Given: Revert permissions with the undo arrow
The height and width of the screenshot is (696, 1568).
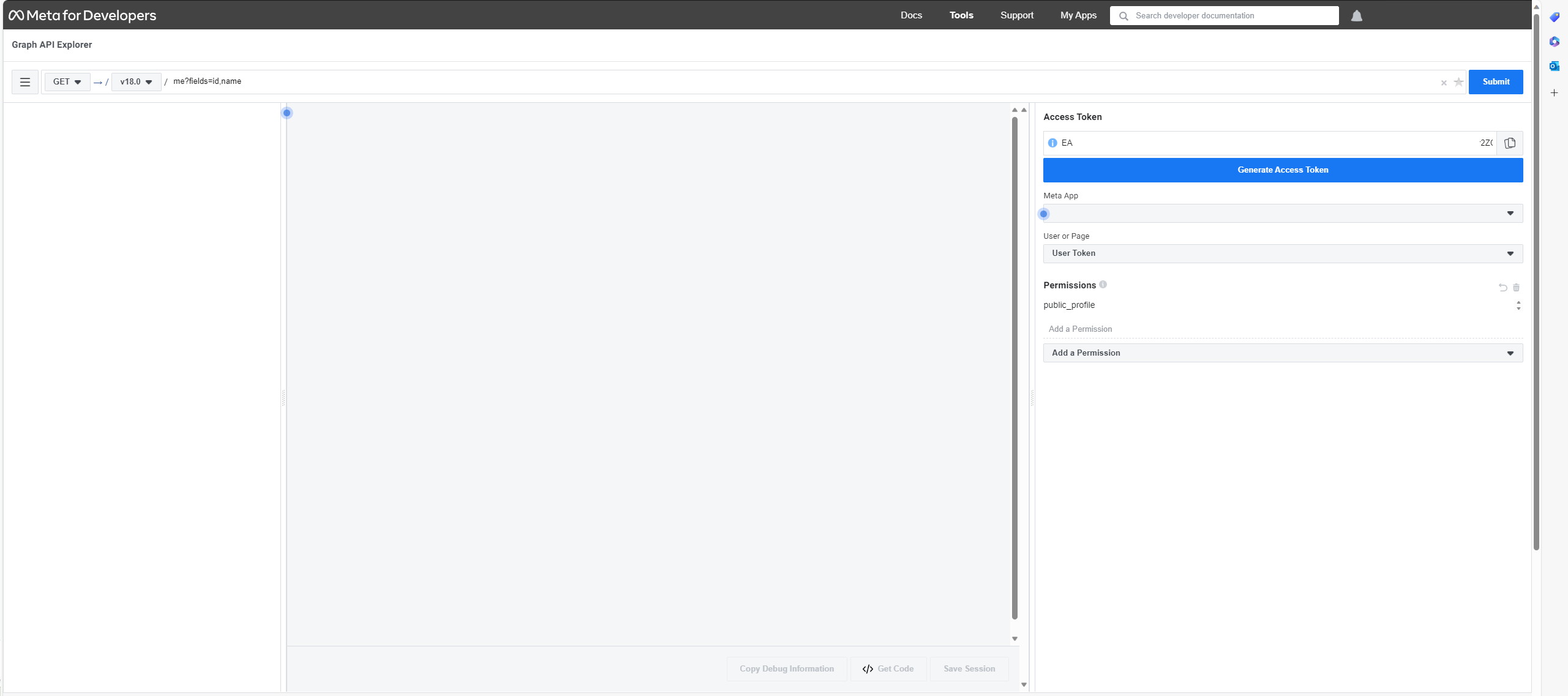Looking at the screenshot, I should (1502, 288).
